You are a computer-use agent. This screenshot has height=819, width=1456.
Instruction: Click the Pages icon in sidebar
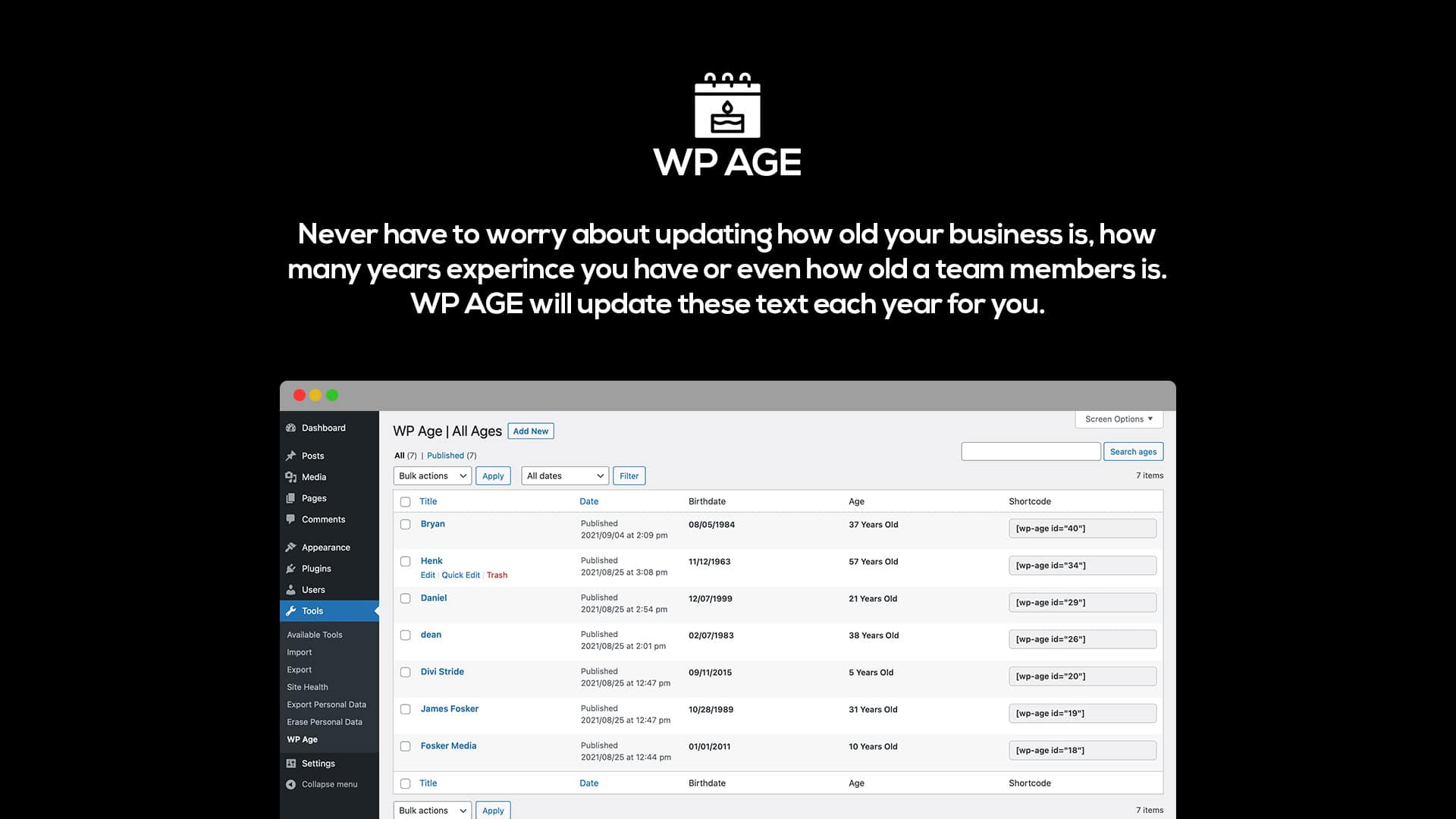pos(290,498)
